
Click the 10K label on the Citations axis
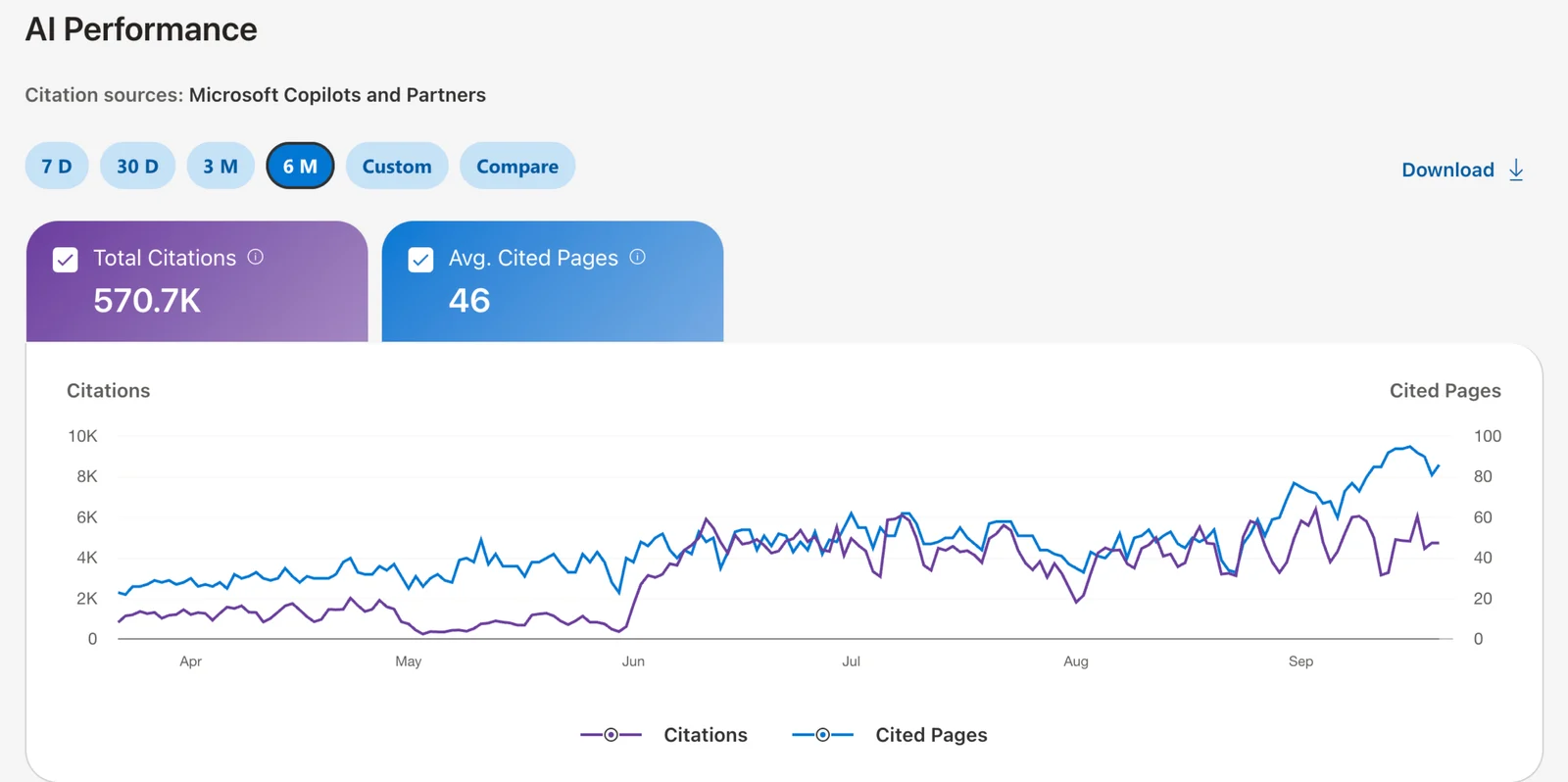82,436
